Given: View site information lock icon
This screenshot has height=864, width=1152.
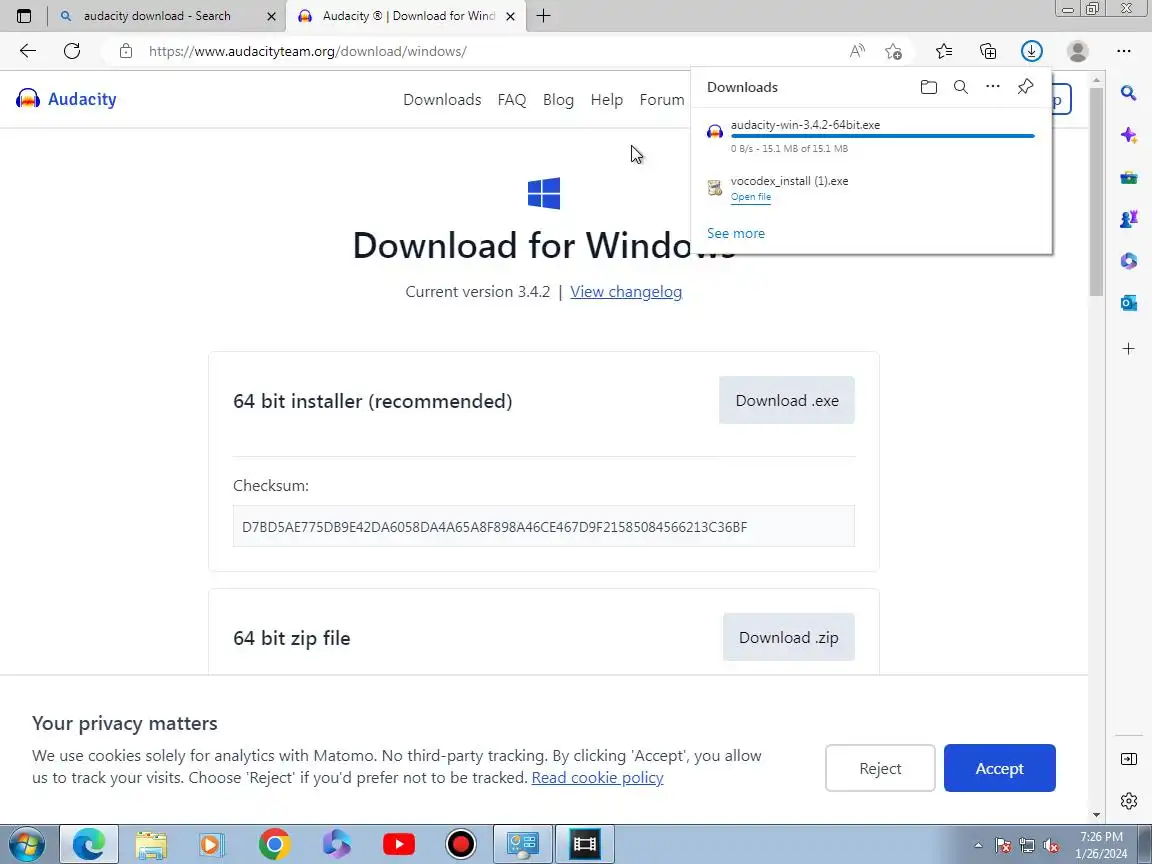Looking at the screenshot, I should pos(126,51).
